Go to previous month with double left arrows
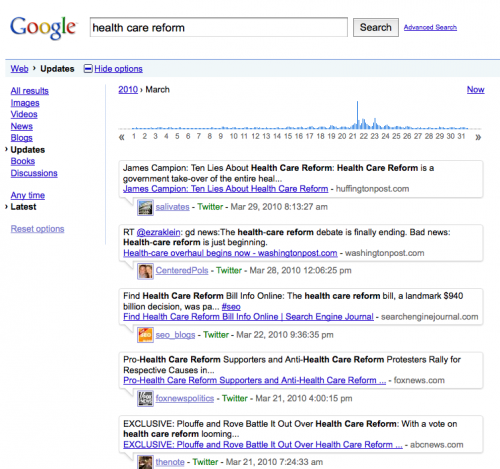 click(122, 137)
